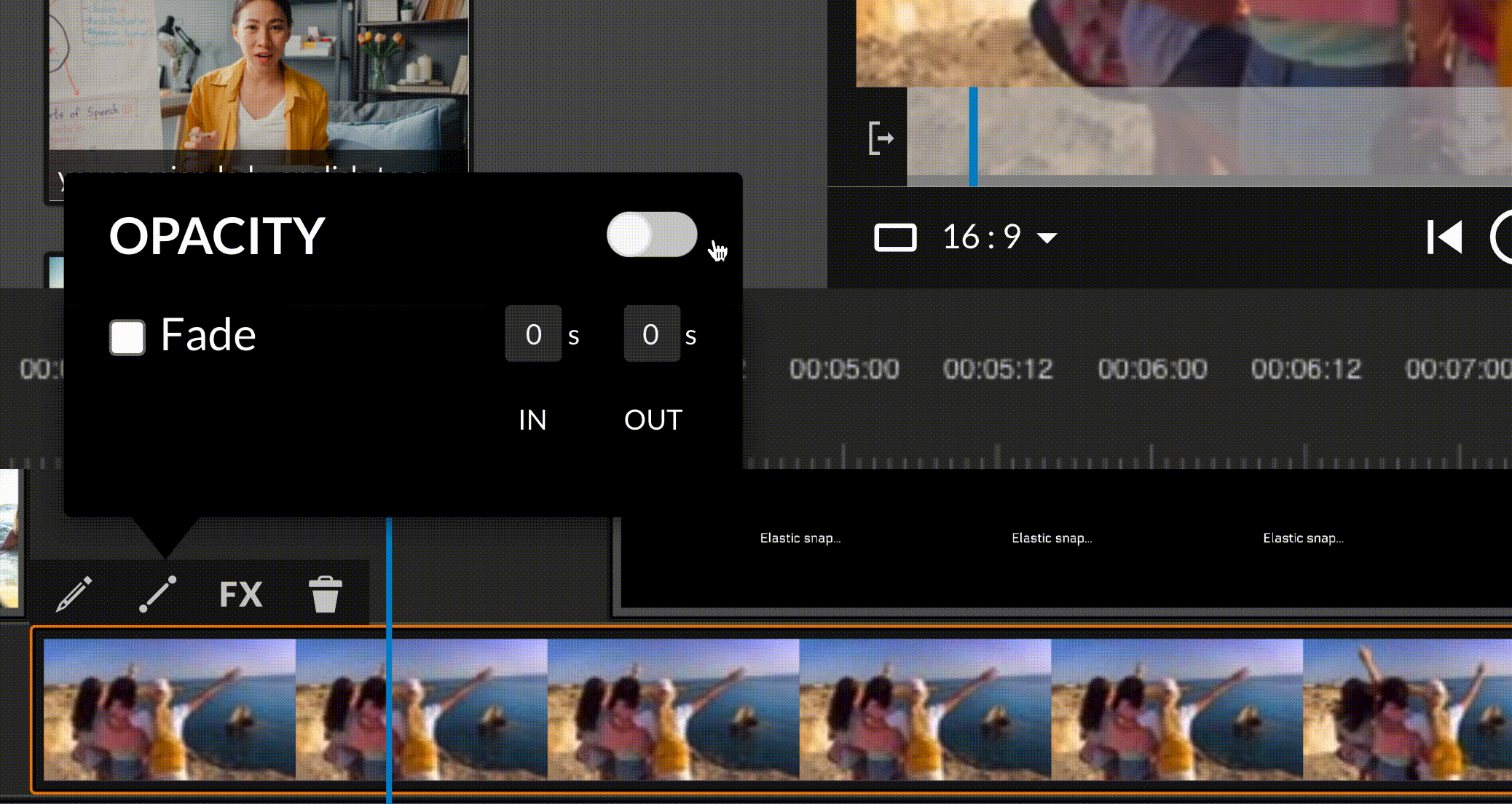Click the fade IN duration field
The width and height of the screenshot is (1512, 804).
533,334
